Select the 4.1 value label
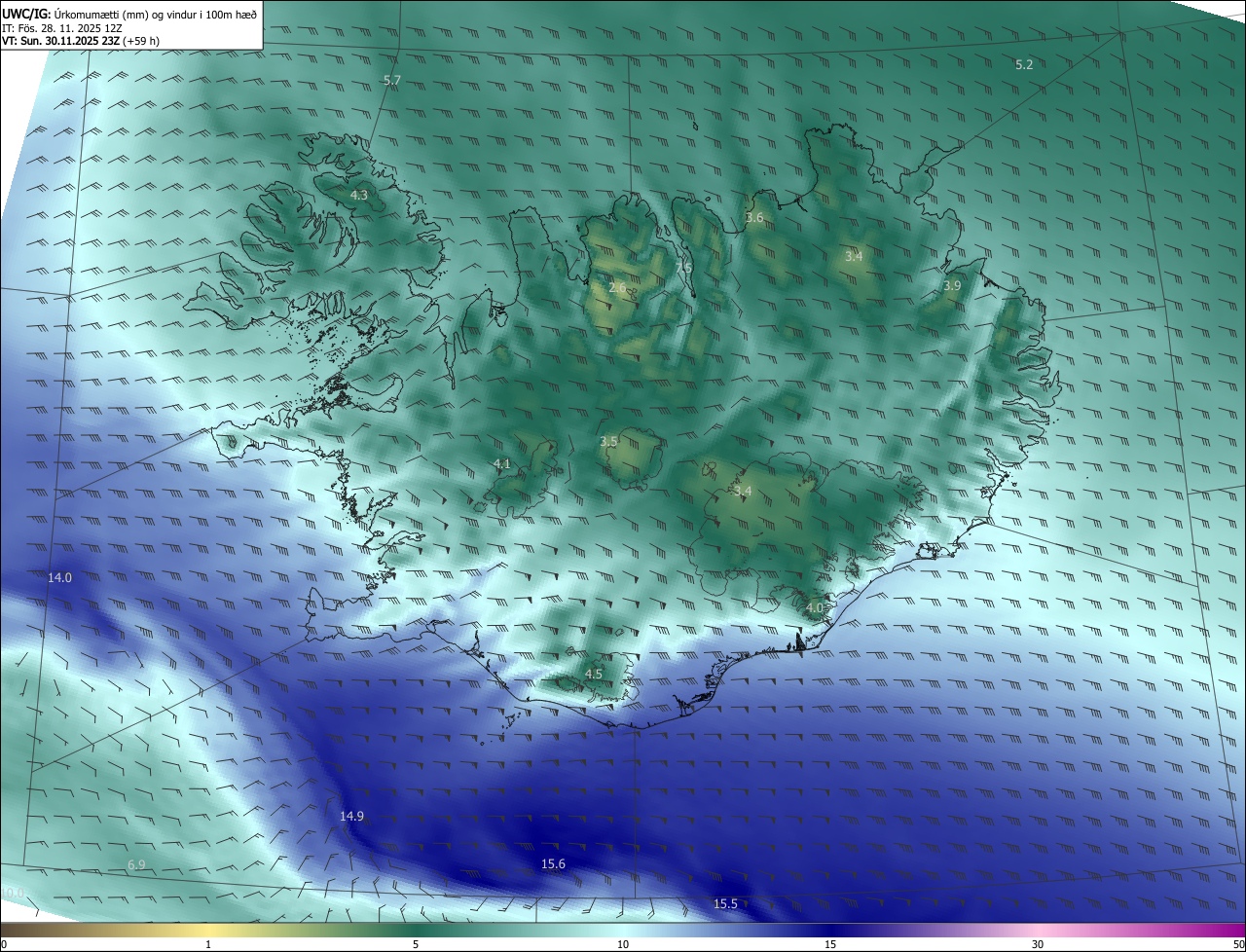Viewport: 1246px width, 952px height. [x=501, y=463]
